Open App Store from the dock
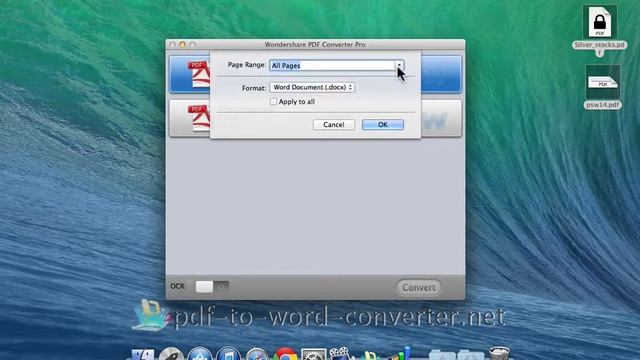This screenshot has width=640, height=360. point(200,354)
